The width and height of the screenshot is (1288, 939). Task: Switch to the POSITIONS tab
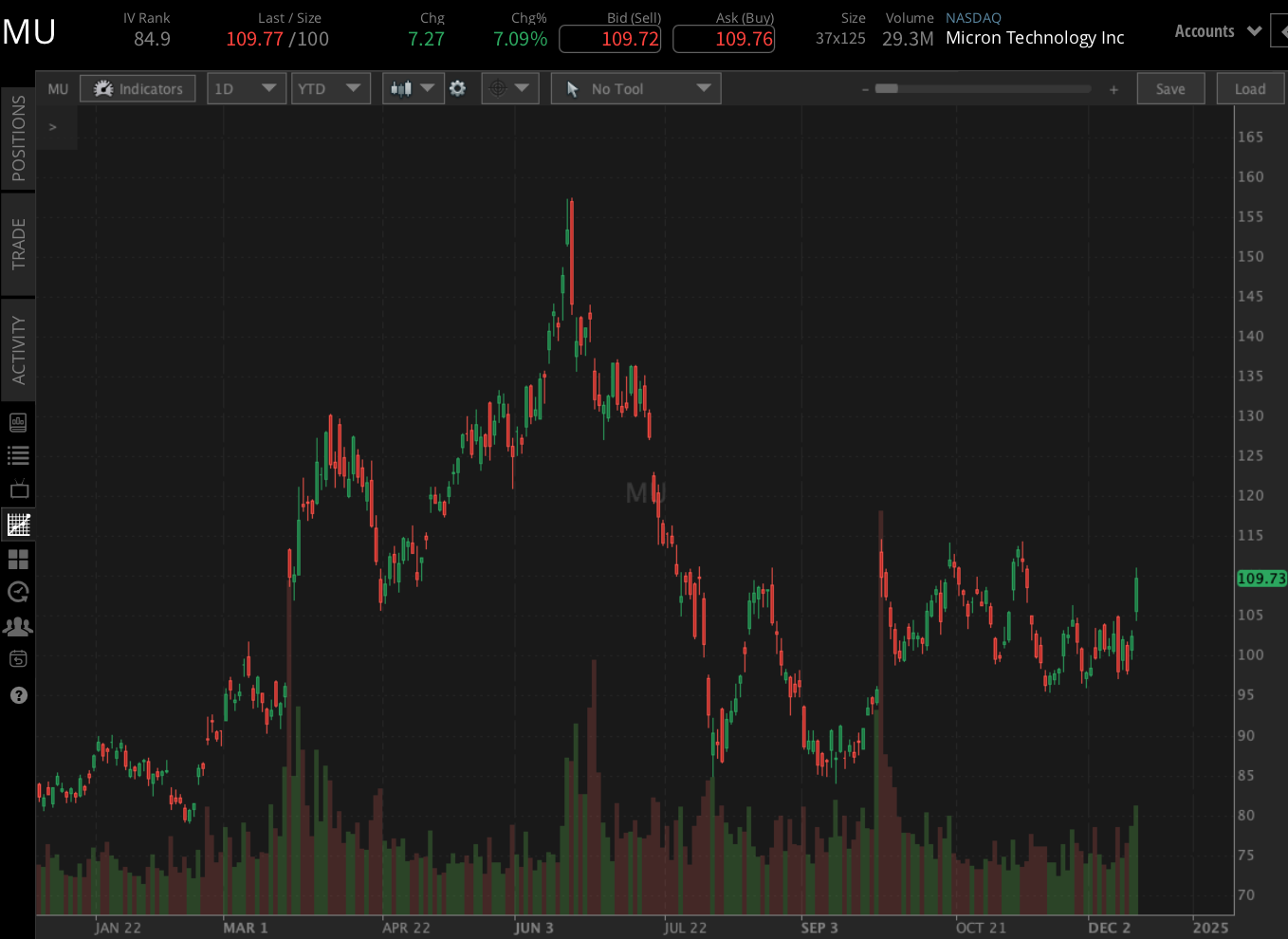[x=18, y=138]
